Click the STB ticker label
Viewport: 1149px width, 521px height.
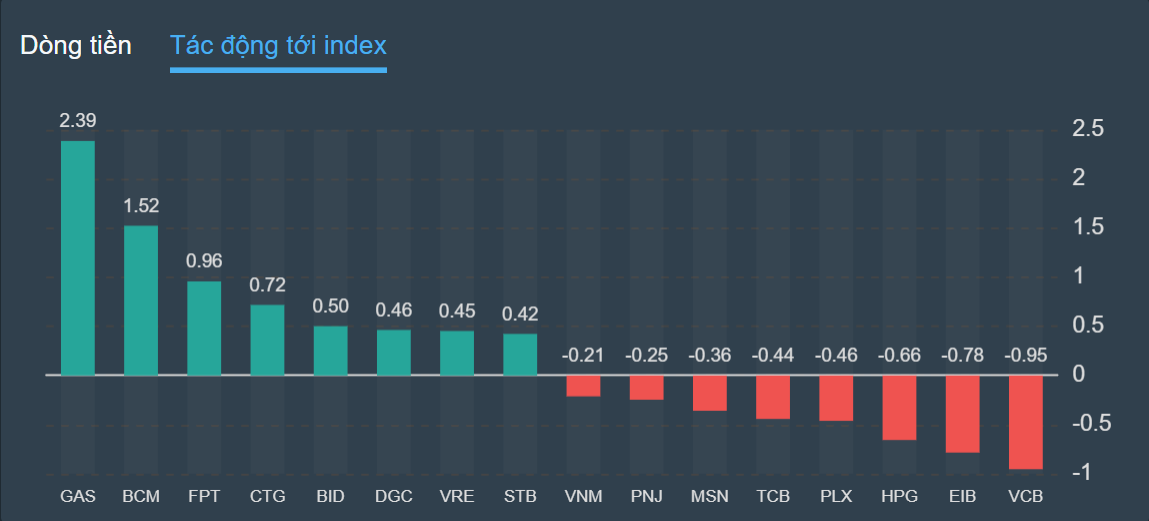click(520, 496)
